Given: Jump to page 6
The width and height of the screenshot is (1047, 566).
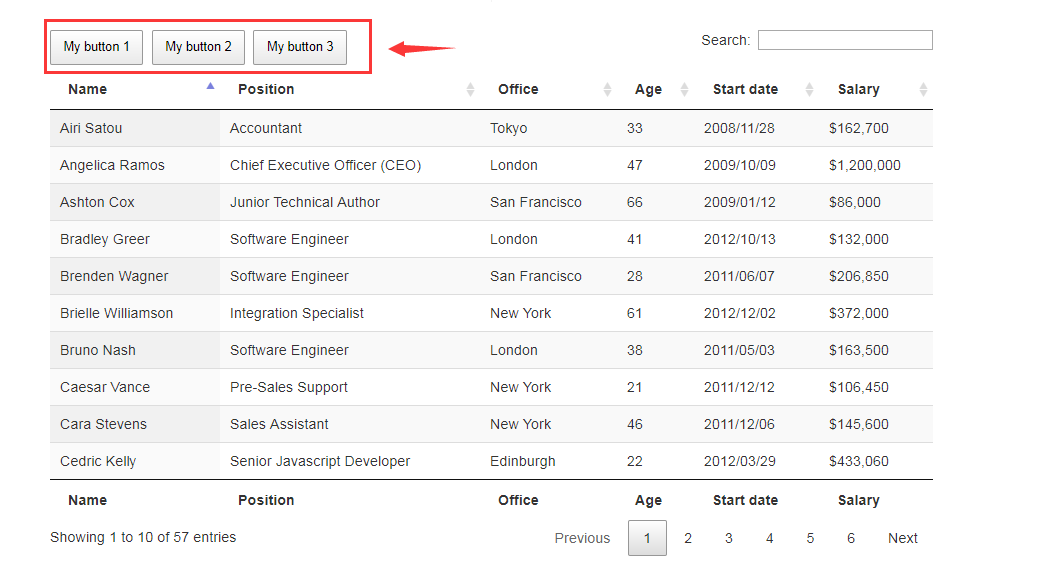Looking at the screenshot, I should click(x=851, y=538).
